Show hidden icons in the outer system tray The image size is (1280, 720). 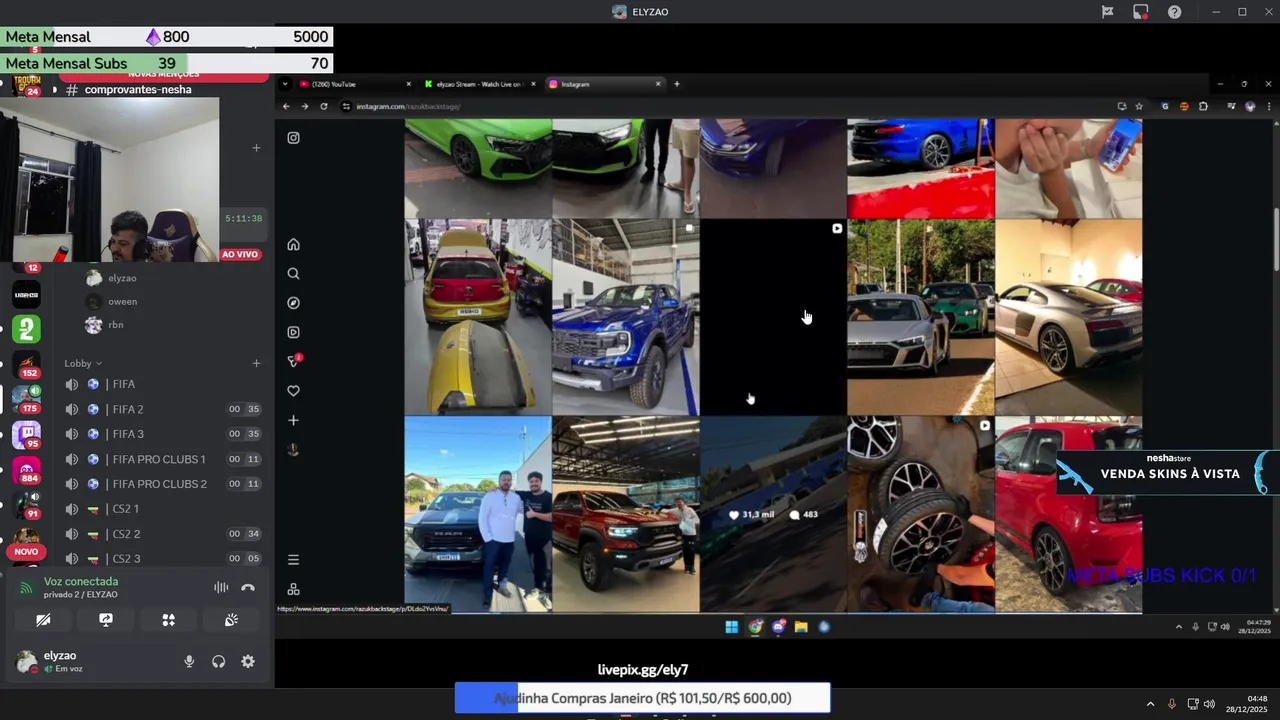pos(1150,704)
